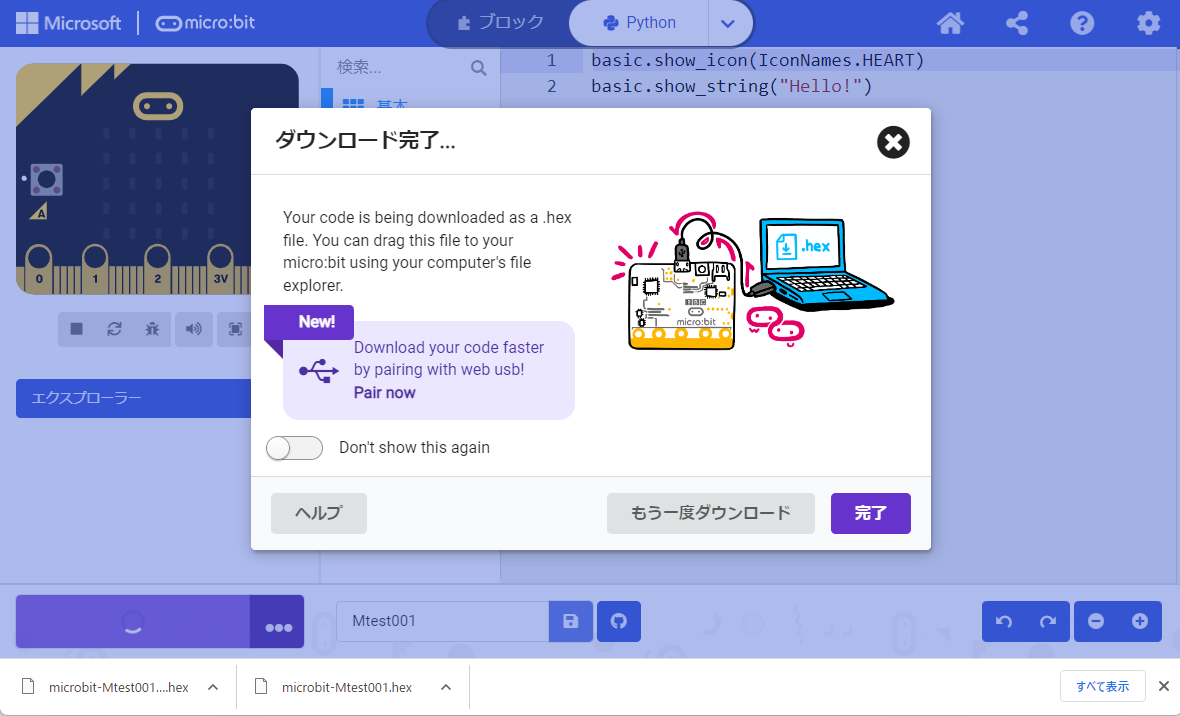Screen dimensions: 1180x716
Task: Click the Microsoft logo
Action: tap(68, 23)
